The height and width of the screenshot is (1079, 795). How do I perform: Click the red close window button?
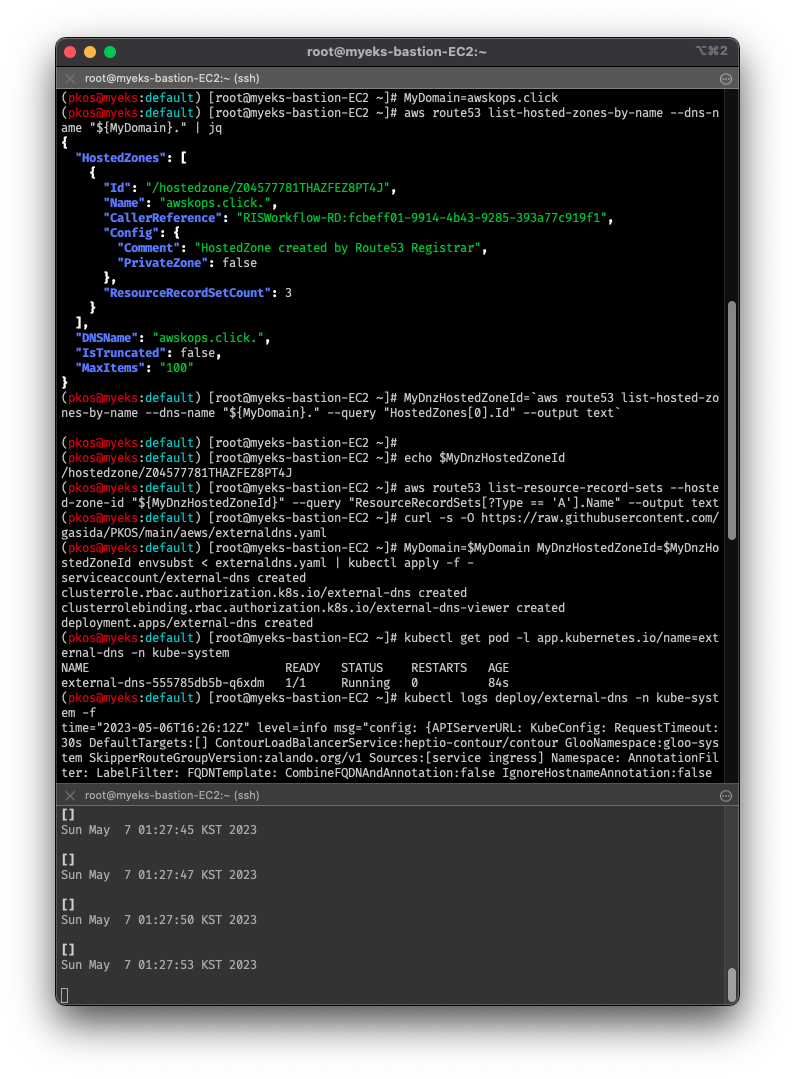coord(70,52)
